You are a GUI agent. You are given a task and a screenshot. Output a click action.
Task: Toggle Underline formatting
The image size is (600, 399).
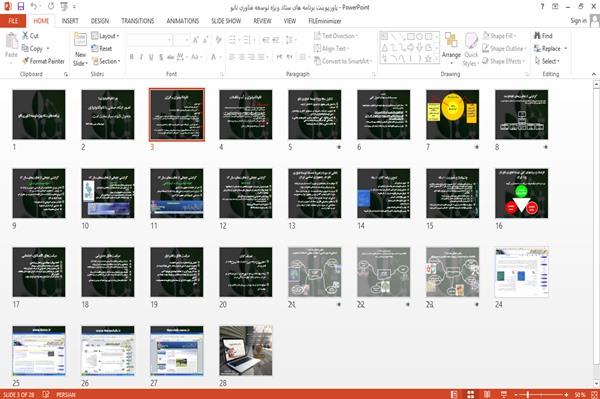point(151,57)
